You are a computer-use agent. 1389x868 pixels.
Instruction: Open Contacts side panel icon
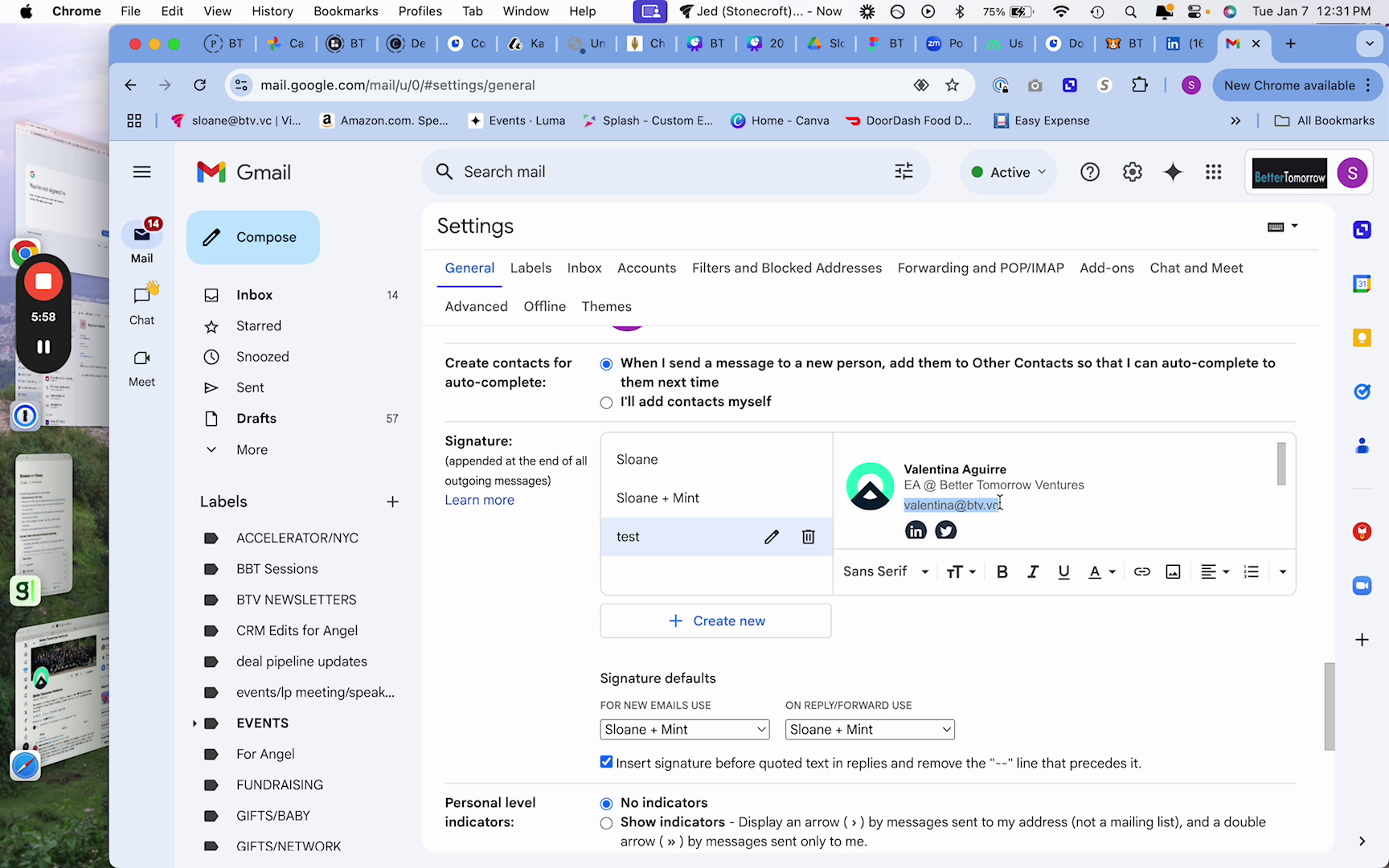tap(1362, 445)
